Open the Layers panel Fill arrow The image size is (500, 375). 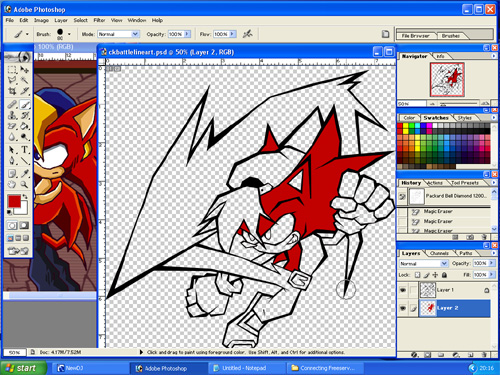coord(491,275)
